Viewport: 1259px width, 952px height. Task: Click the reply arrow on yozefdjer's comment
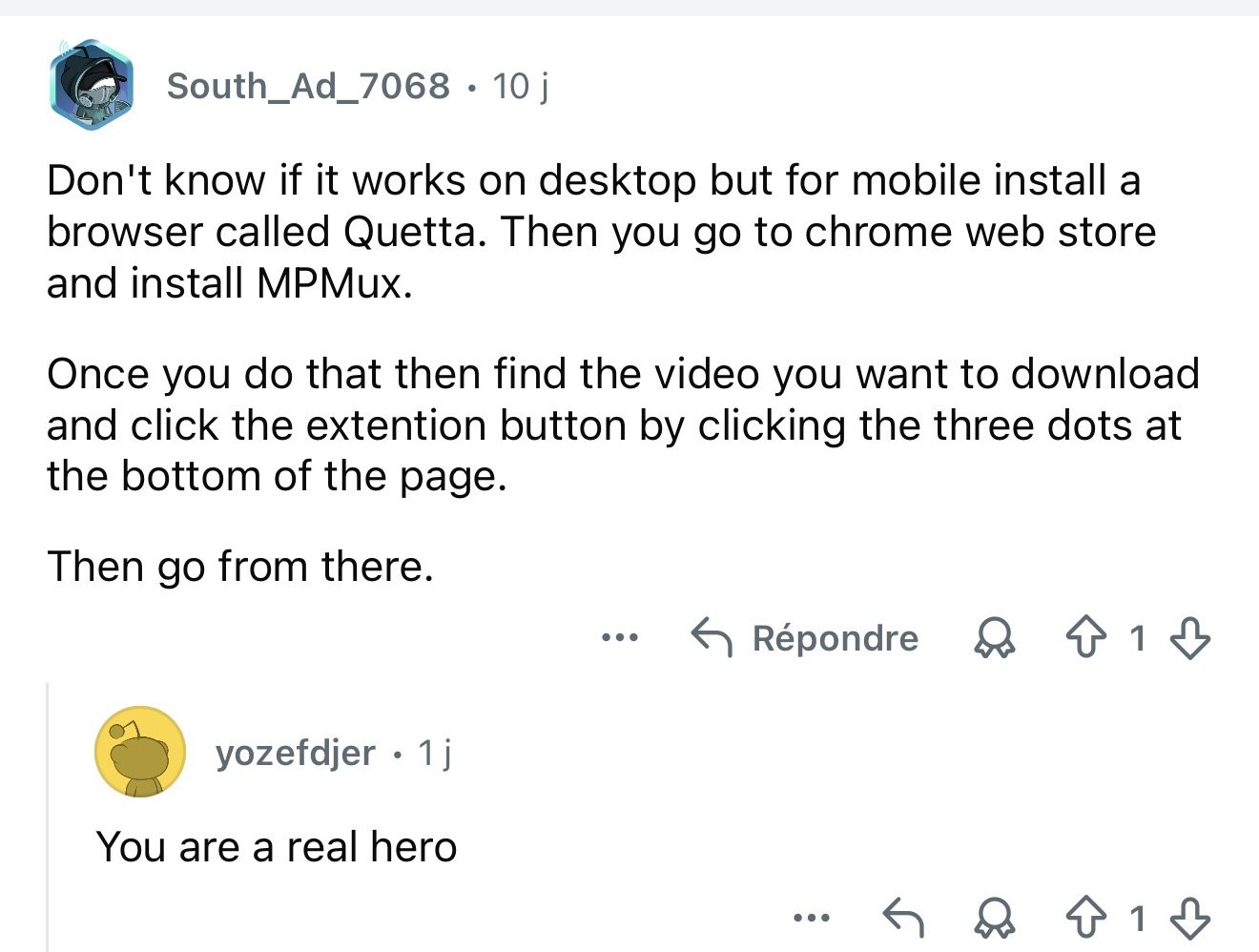pos(902,919)
